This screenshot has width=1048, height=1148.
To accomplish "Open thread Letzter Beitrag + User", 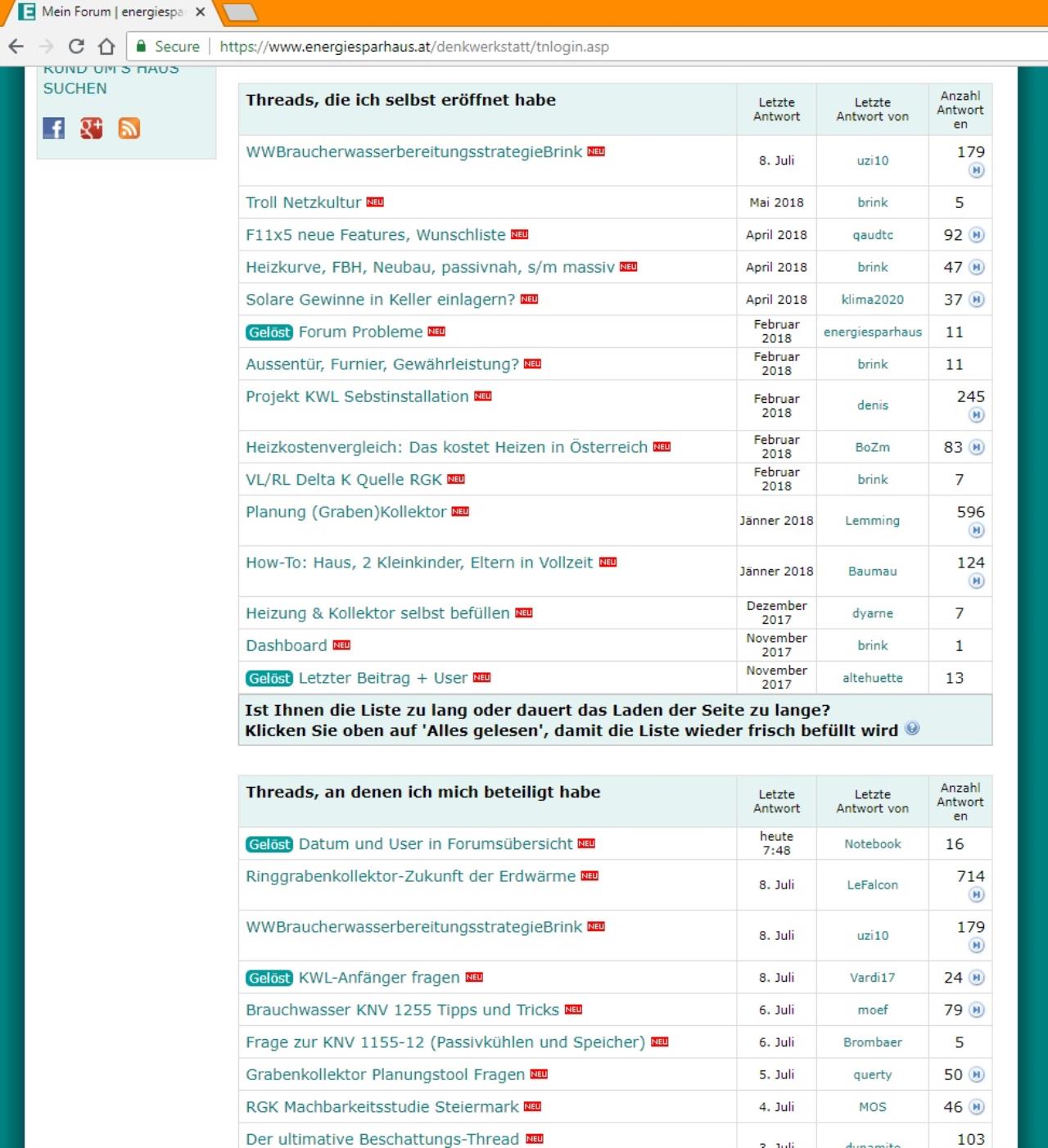I will [x=383, y=678].
